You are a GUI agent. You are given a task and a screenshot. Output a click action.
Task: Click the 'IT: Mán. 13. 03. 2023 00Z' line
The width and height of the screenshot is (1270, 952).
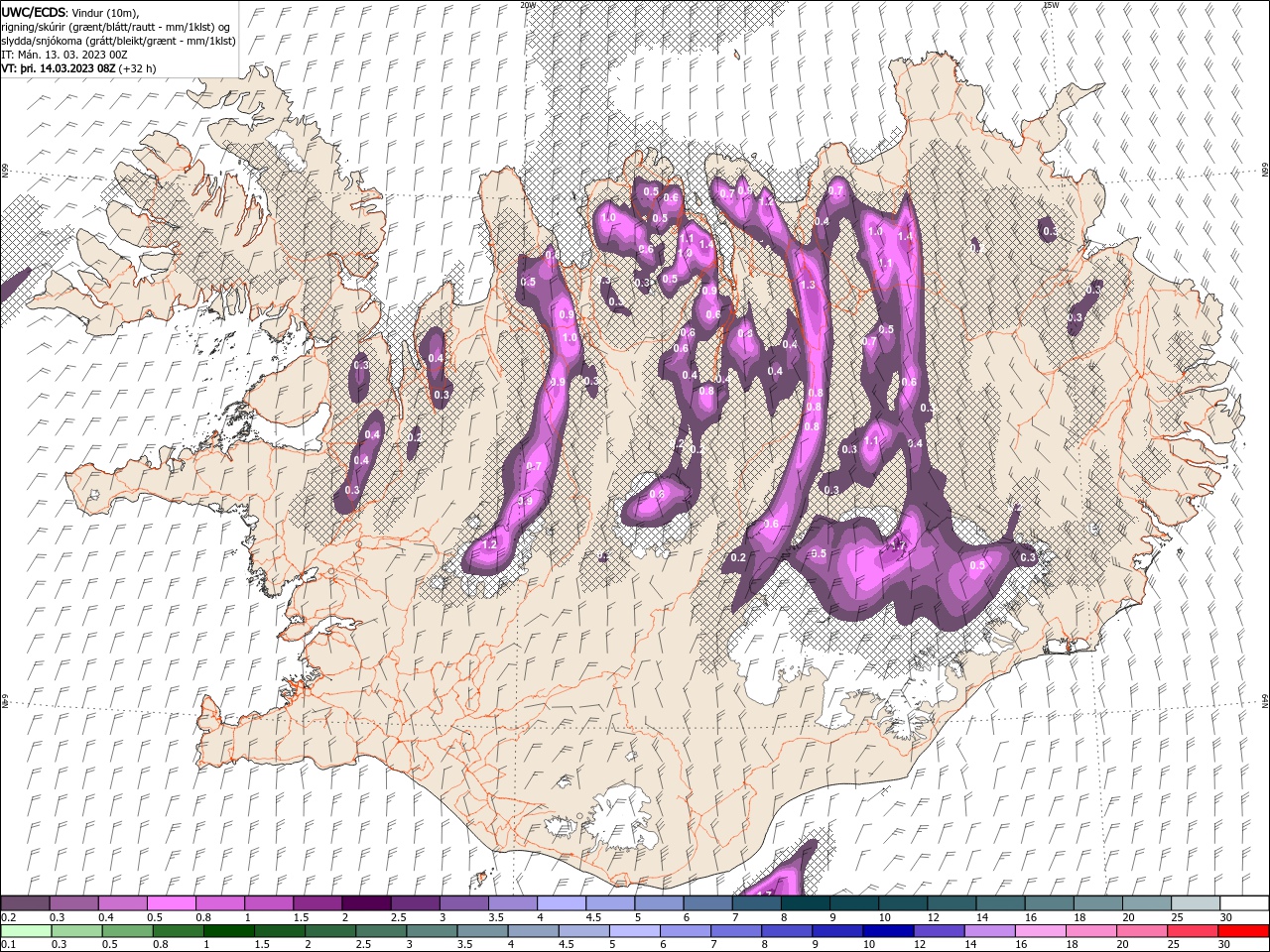coord(66,55)
